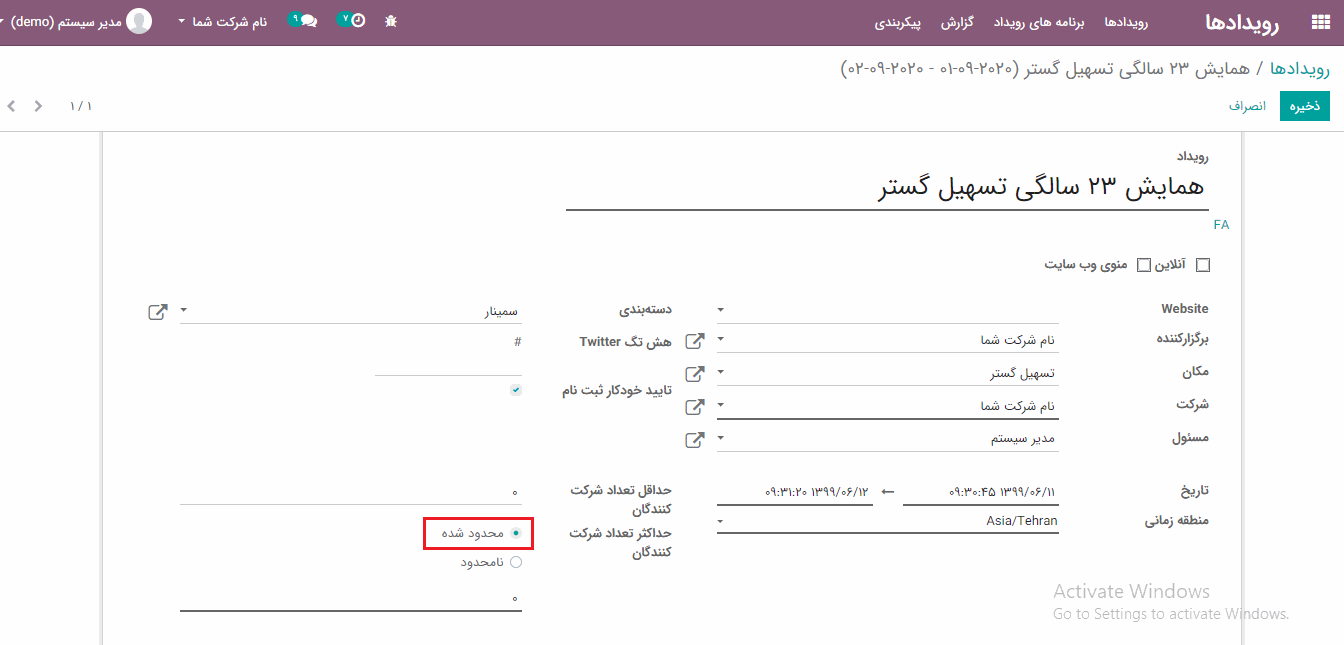This screenshot has width=1344, height=645.
Task: Open external link for مسئول field
Action: 694,439
